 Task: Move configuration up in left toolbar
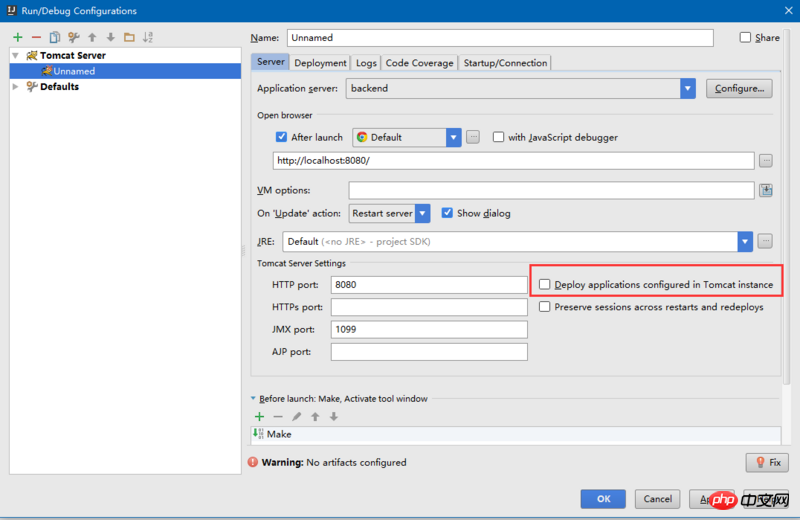pyautogui.click(x=92, y=37)
